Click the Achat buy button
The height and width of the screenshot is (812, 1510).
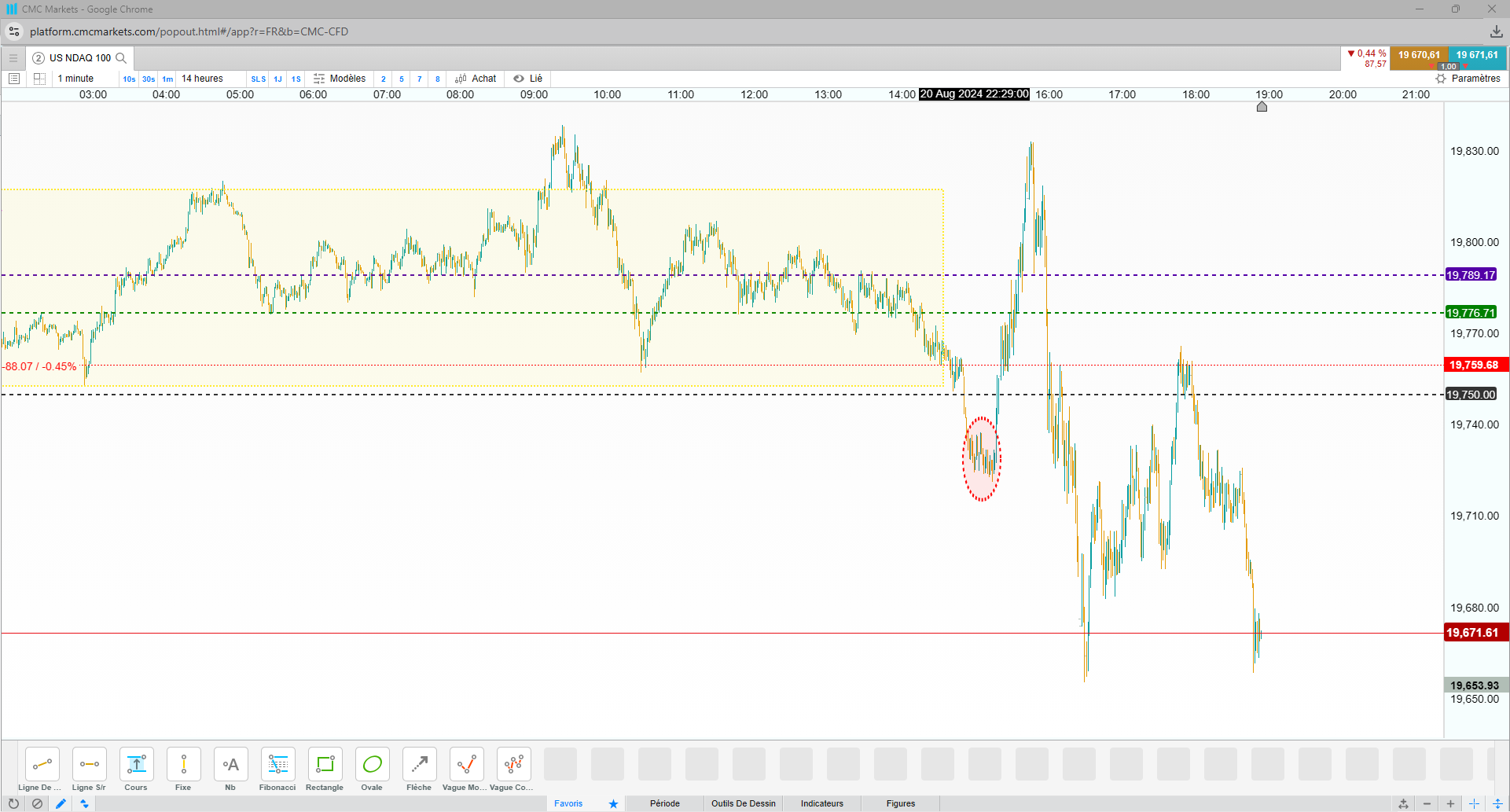pos(476,79)
